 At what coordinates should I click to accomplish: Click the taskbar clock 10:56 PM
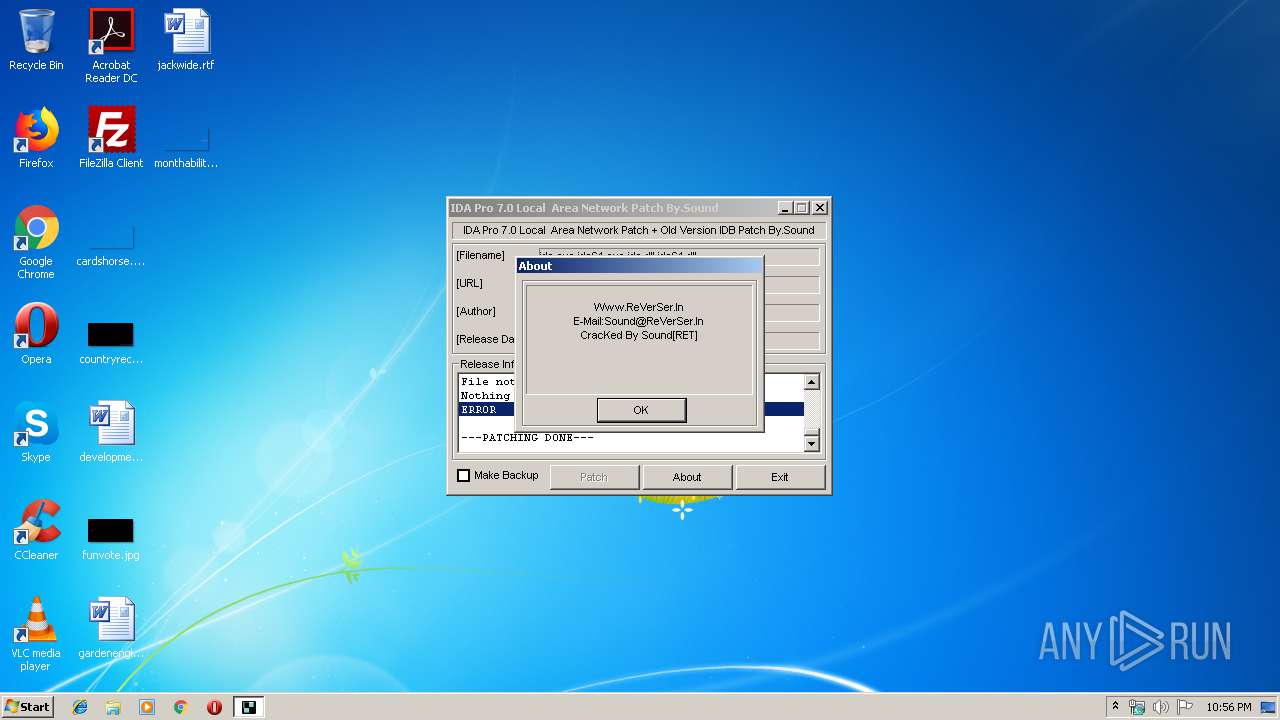1229,707
